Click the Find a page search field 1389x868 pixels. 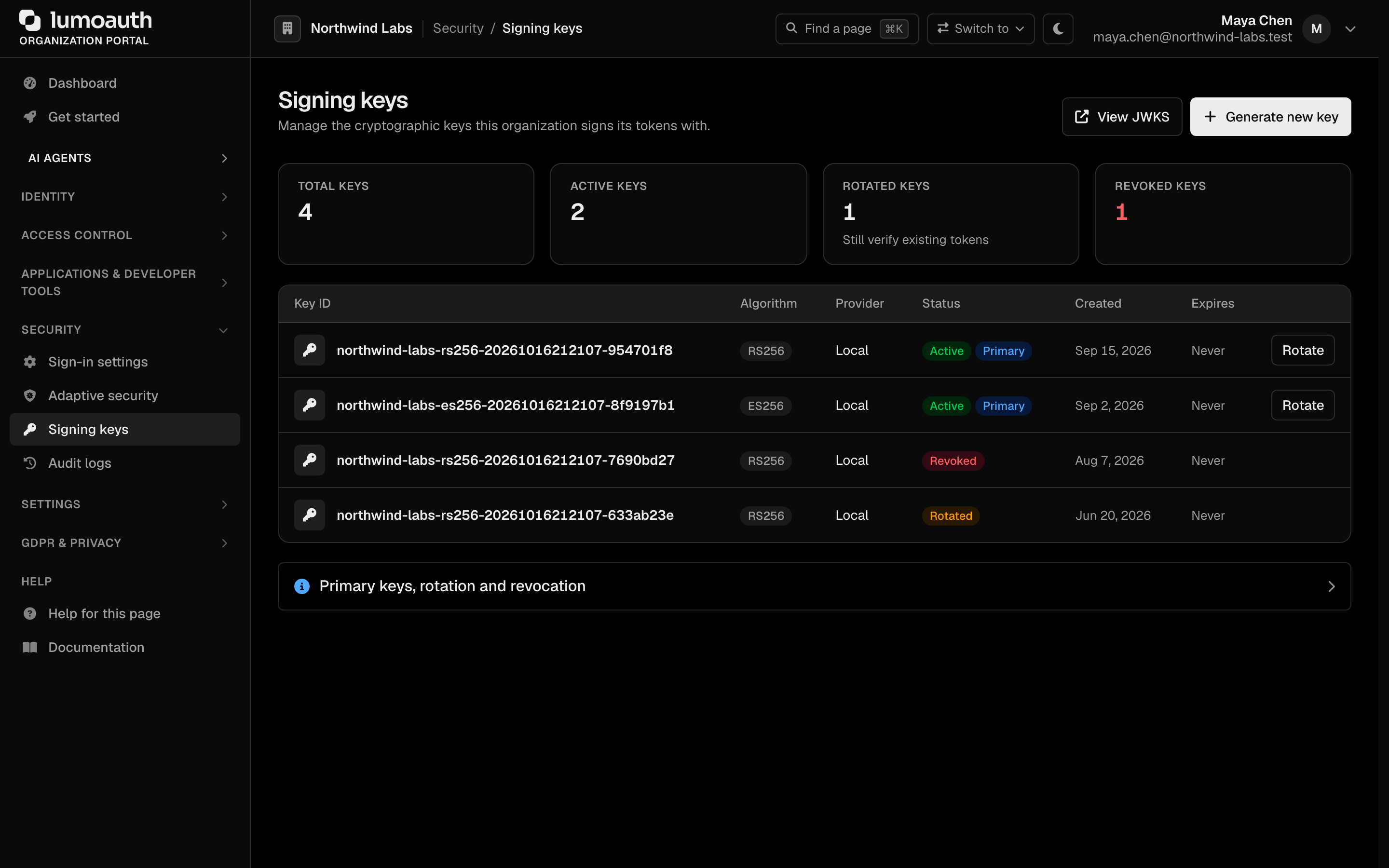pyautogui.click(x=846, y=29)
